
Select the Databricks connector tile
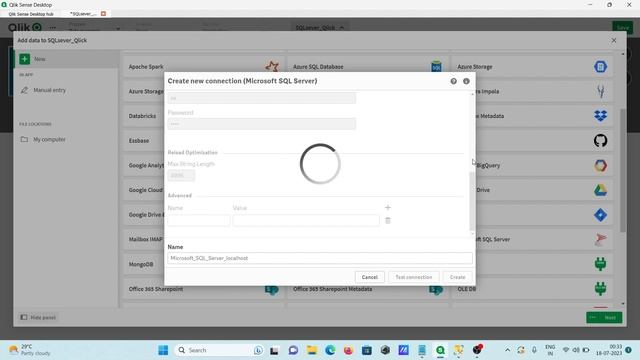point(145,116)
